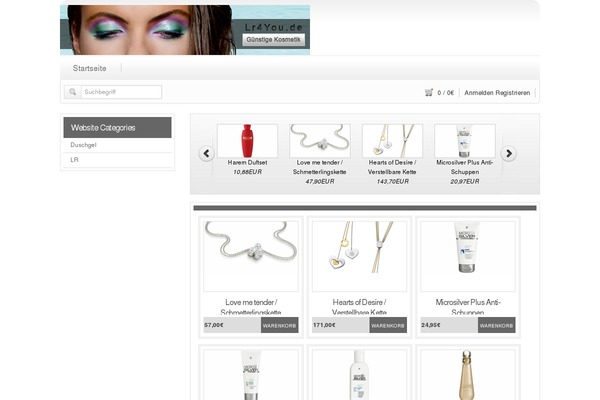Click grid title Hearts of Desire / Verstellbare Kette
This screenshot has height=400, width=600.
pos(359,307)
